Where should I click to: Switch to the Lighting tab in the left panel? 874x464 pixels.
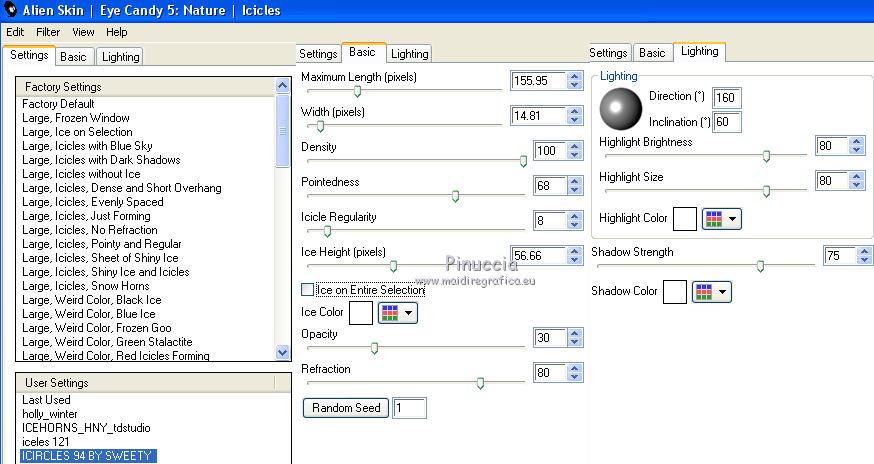tap(120, 57)
